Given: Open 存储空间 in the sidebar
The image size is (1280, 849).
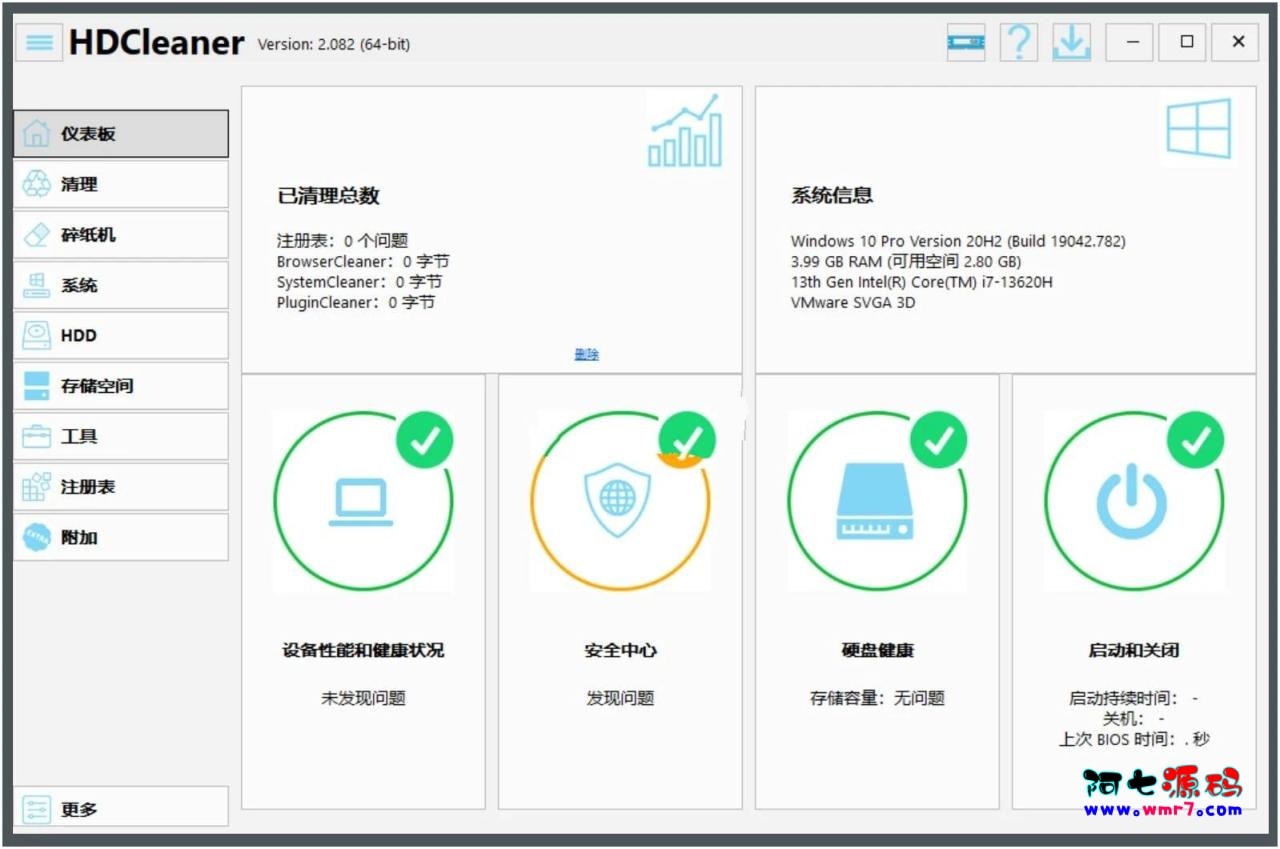Looking at the screenshot, I should (x=121, y=386).
